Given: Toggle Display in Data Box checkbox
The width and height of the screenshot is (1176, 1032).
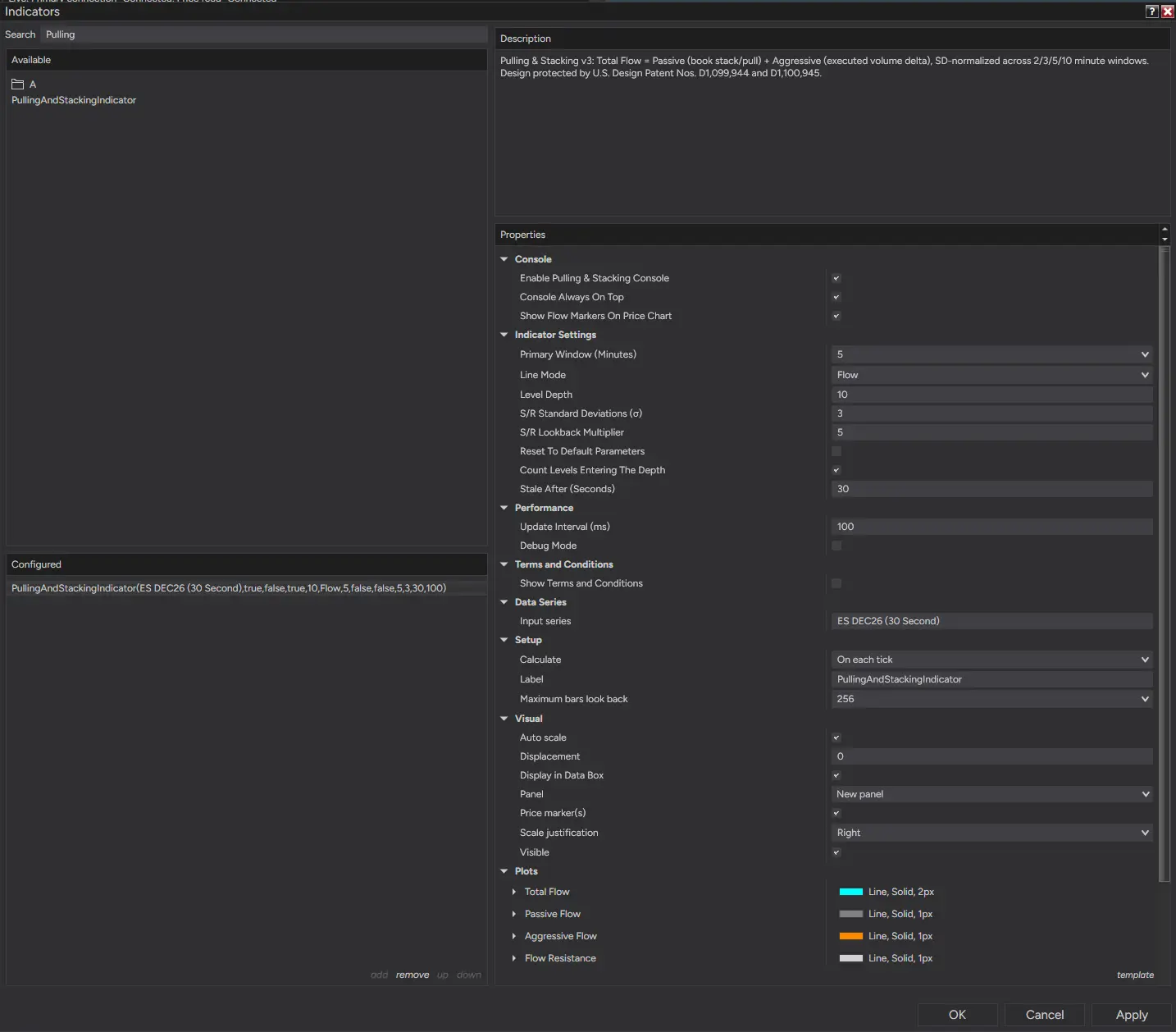Looking at the screenshot, I should pyautogui.click(x=836, y=775).
